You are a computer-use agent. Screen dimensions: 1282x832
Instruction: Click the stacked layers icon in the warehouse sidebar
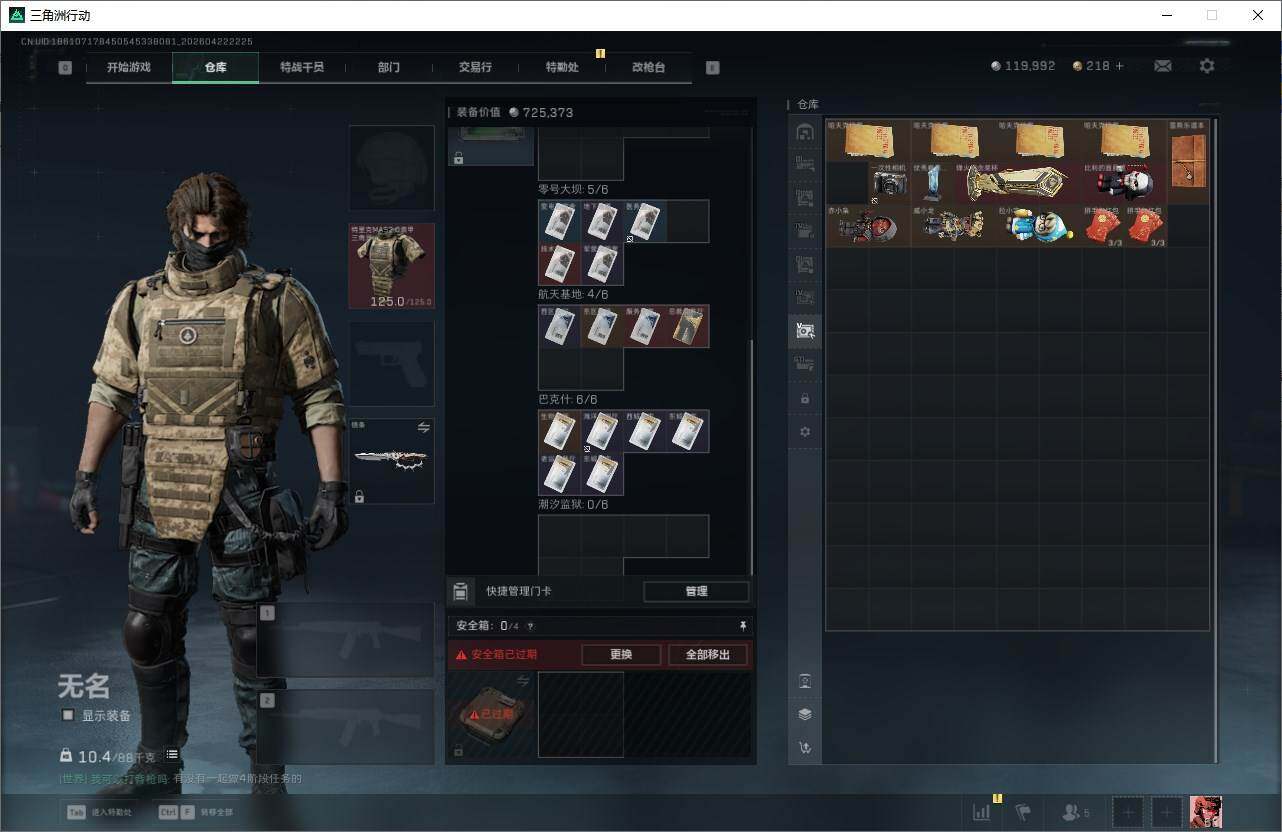805,714
